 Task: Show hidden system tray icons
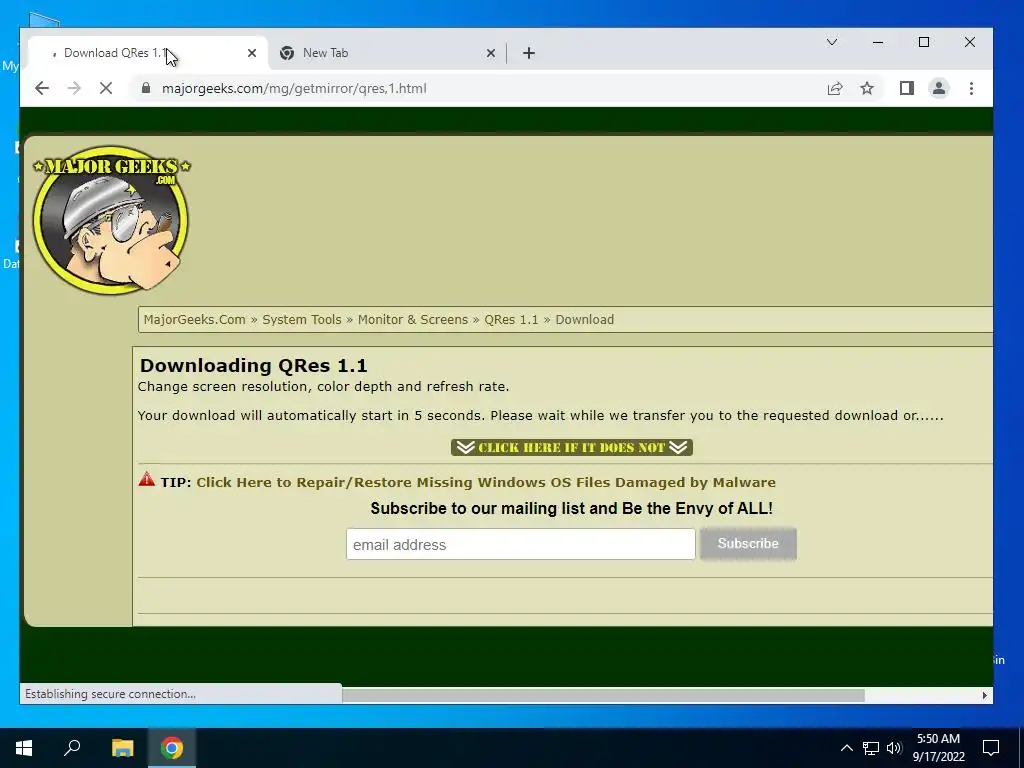[846, 748]
